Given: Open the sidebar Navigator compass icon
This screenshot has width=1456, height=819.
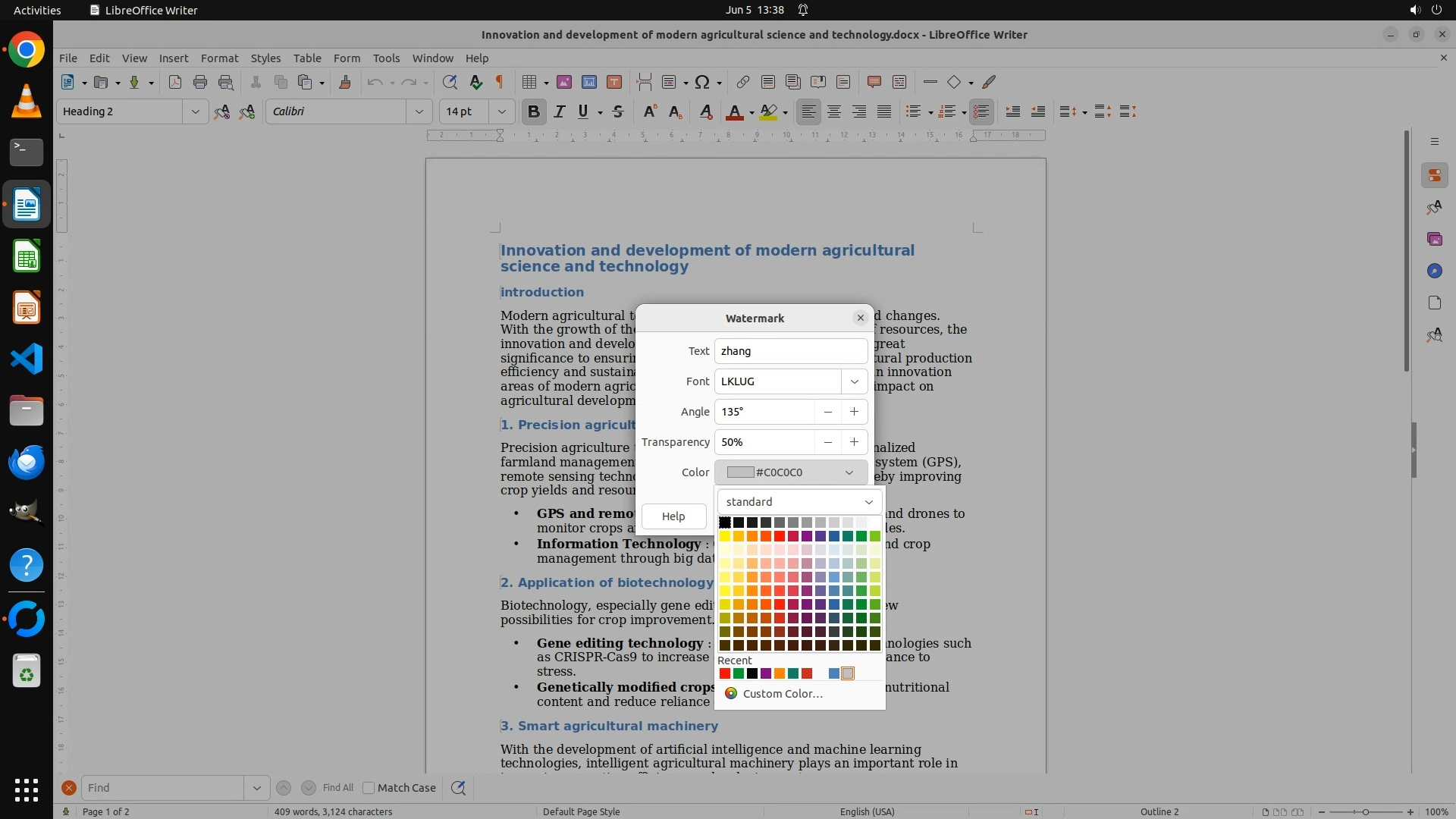Looking at the screenshot, I should point(1434,271).
